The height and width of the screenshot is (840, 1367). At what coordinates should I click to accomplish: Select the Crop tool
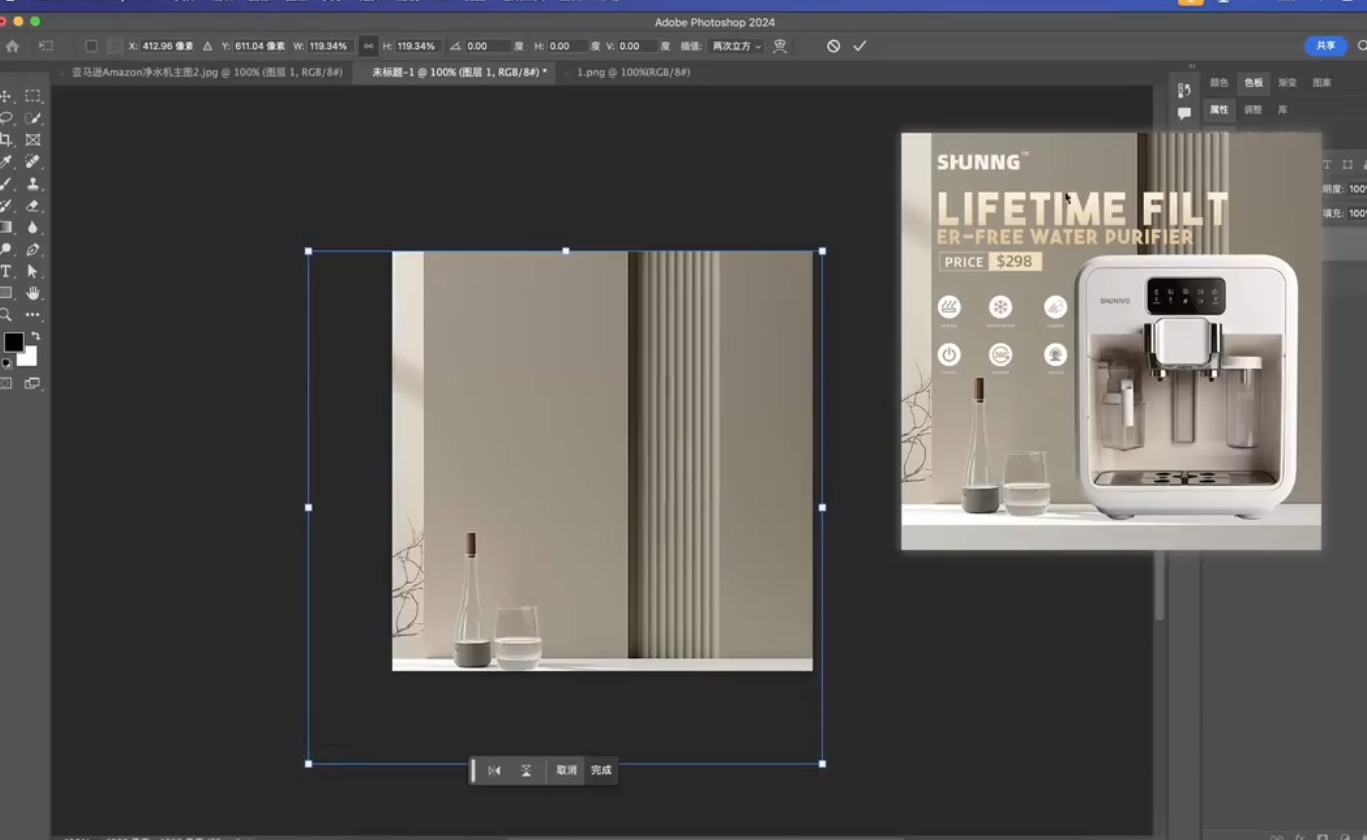coord(6,140)
